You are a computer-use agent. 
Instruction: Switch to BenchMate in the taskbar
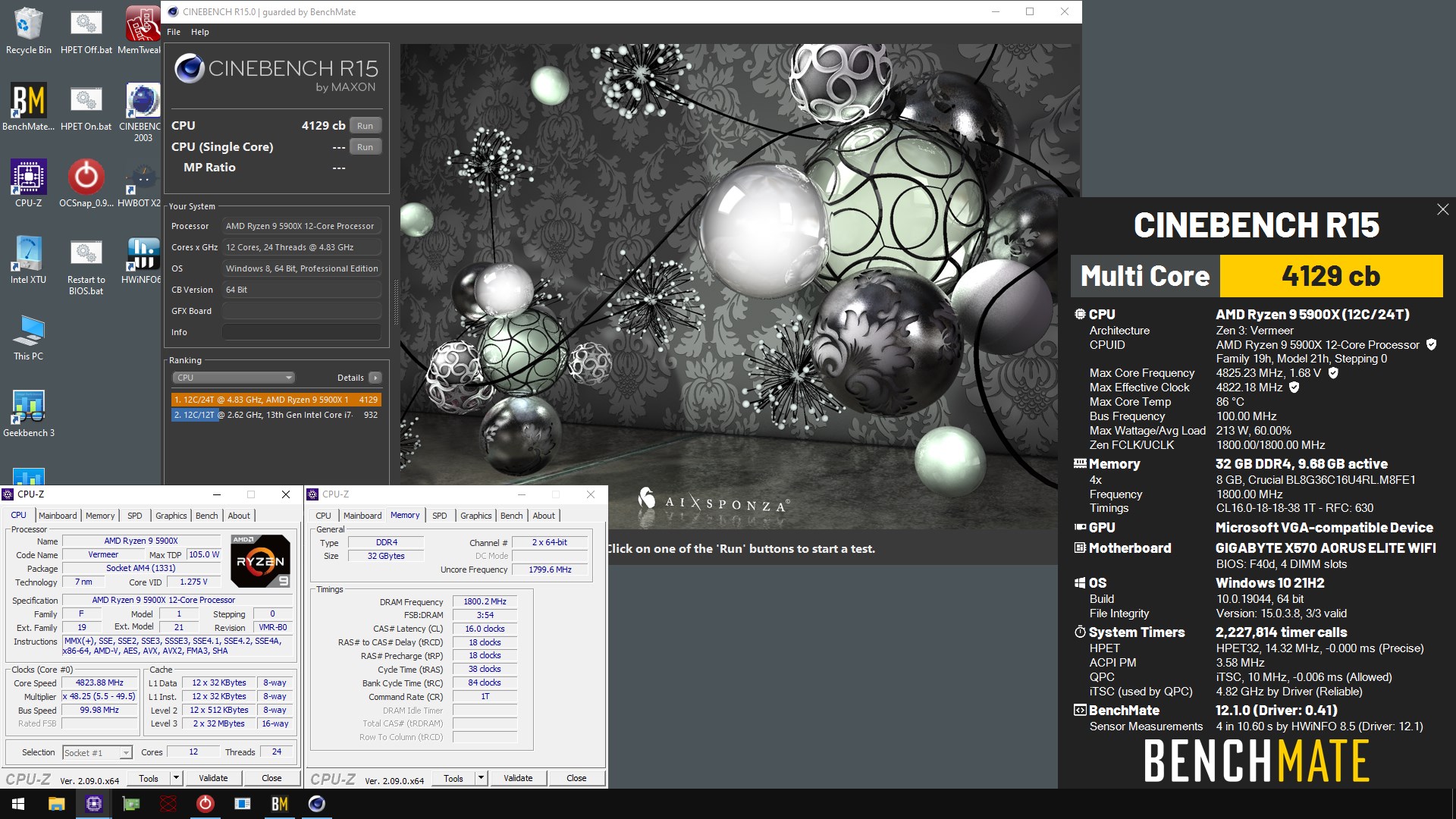[279, 804]
